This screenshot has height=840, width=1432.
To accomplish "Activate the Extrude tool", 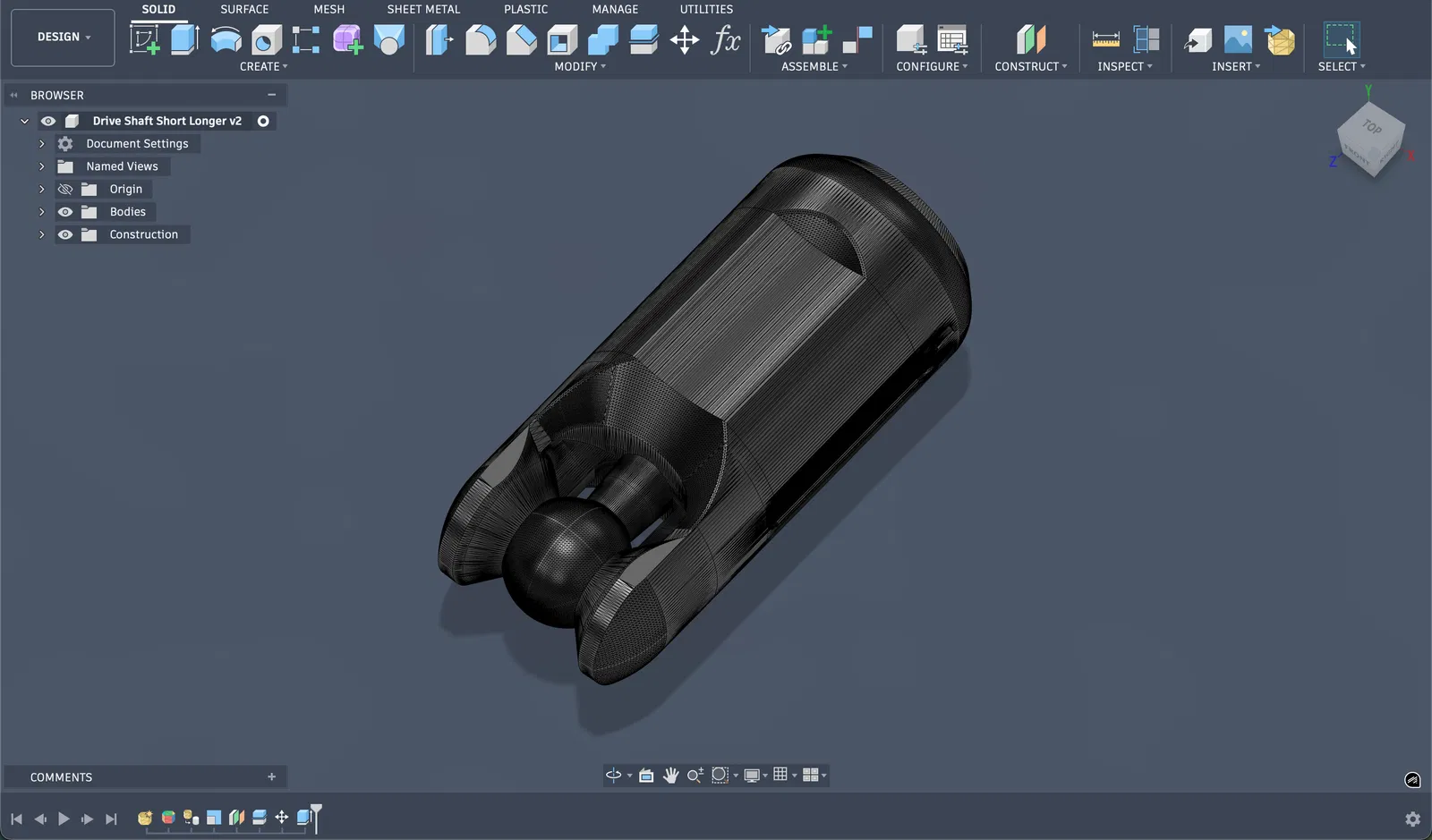I will click(x=185, y=39).
